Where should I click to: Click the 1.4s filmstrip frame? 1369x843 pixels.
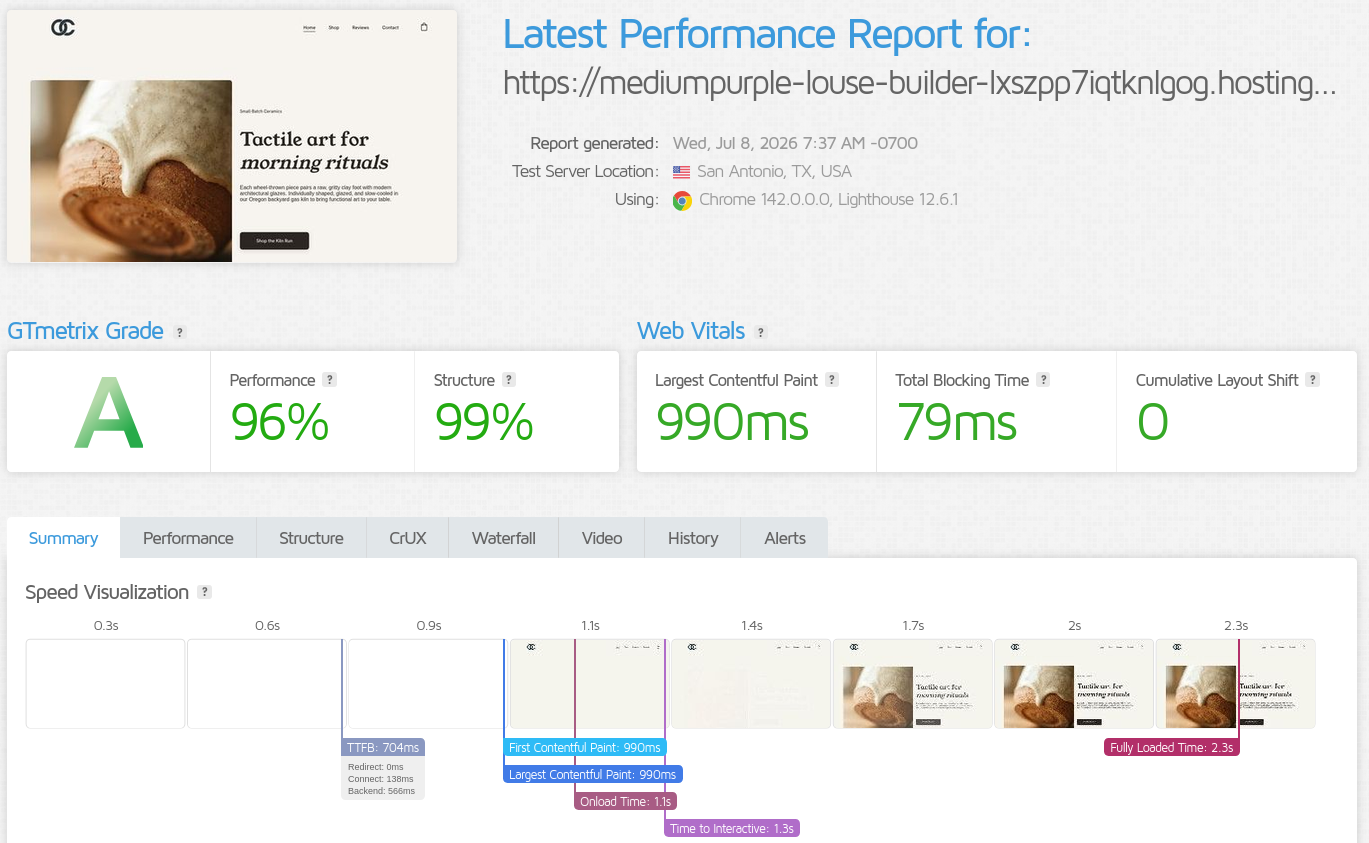point(751,684)
